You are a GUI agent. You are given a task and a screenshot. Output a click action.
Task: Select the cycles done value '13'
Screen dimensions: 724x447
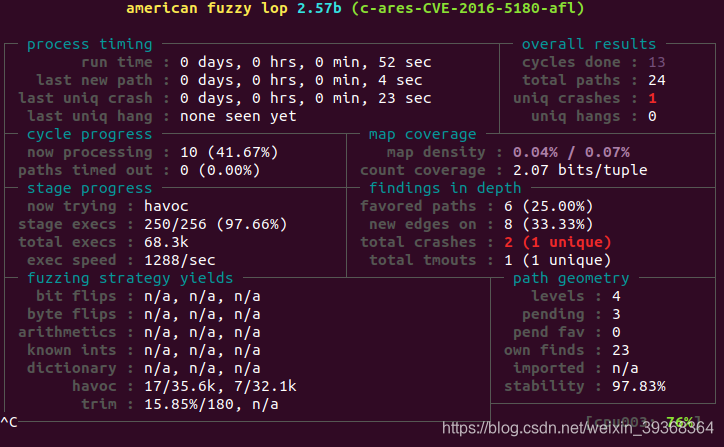click(657, 62)
